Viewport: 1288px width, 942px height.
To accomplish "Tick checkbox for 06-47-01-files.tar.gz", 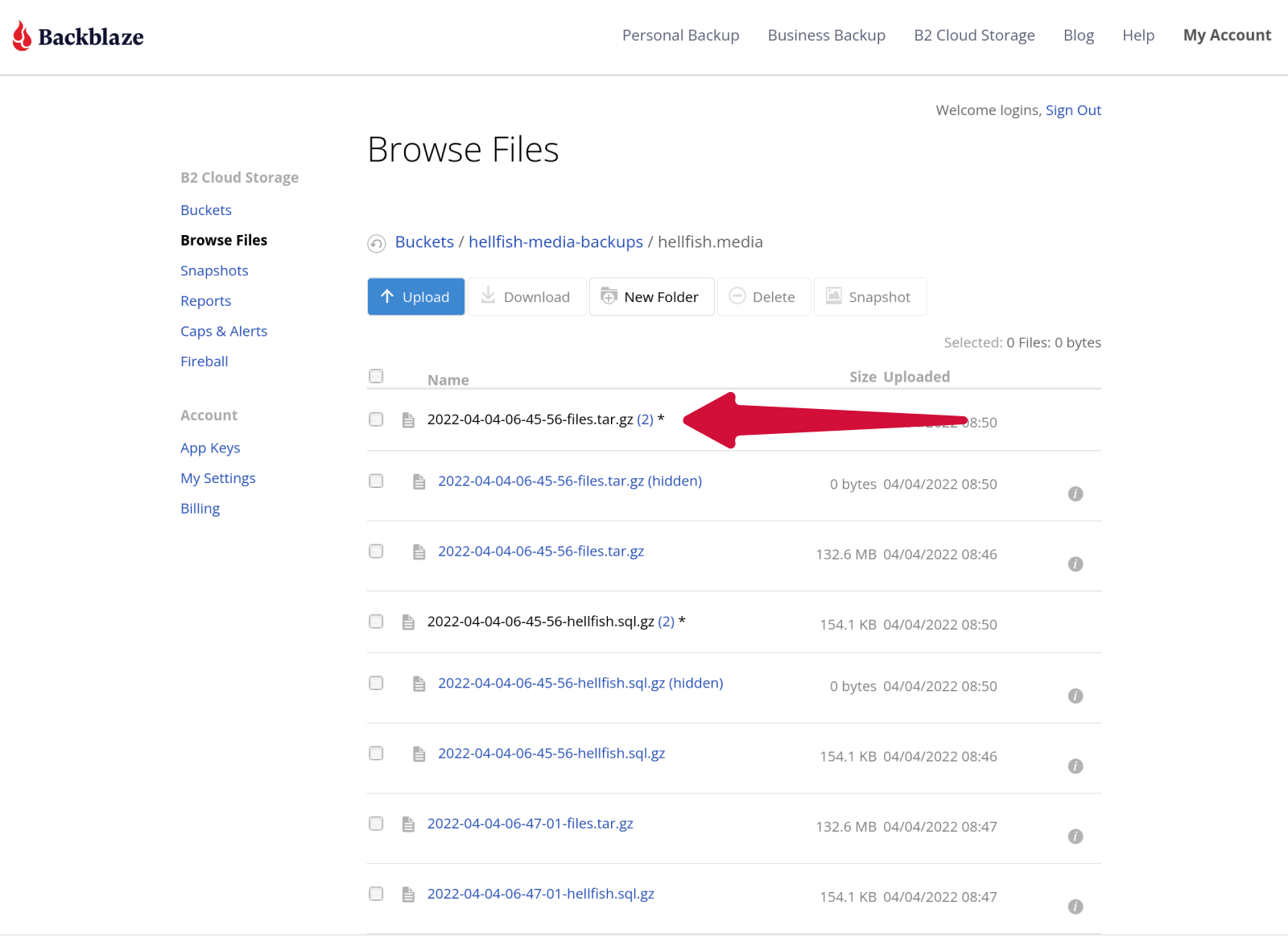I will pos(376,824).
